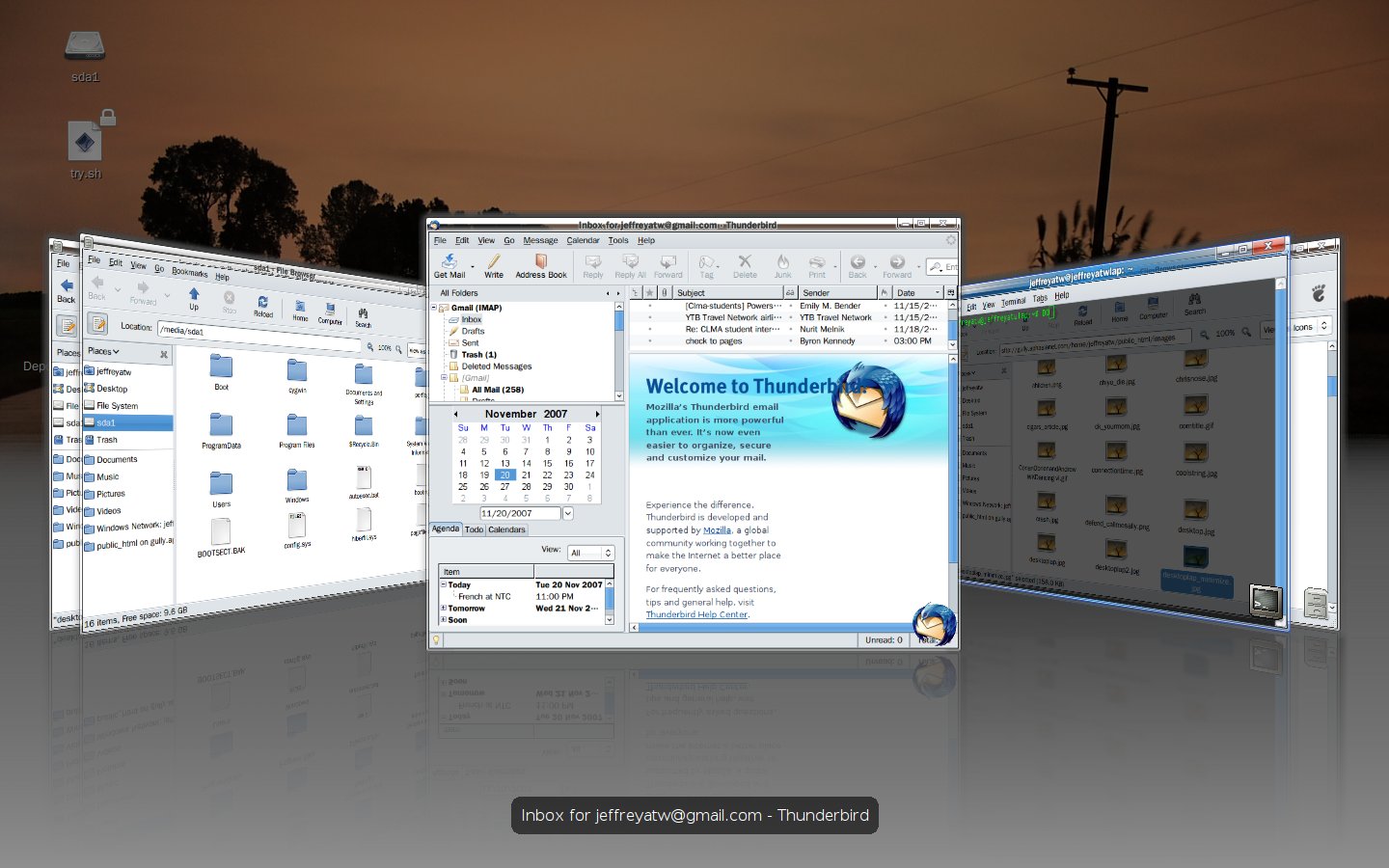Image resolution: width=1389 pixels, height=868 pixels.
Task: Click the mail Forward icon next to Reply All
Action: [x=667, y=261]
